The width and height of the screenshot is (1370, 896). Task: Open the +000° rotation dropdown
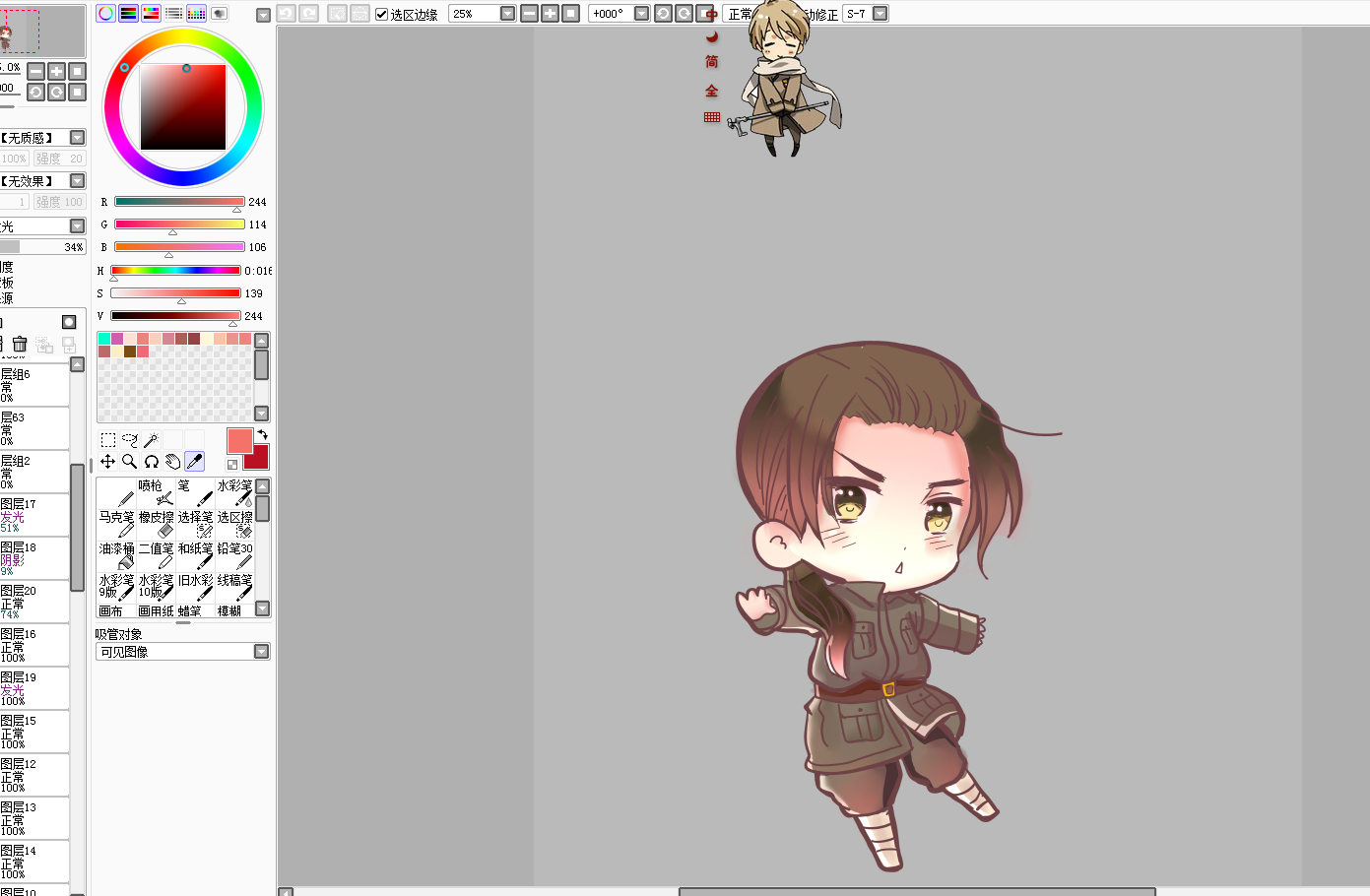[642, 14]
